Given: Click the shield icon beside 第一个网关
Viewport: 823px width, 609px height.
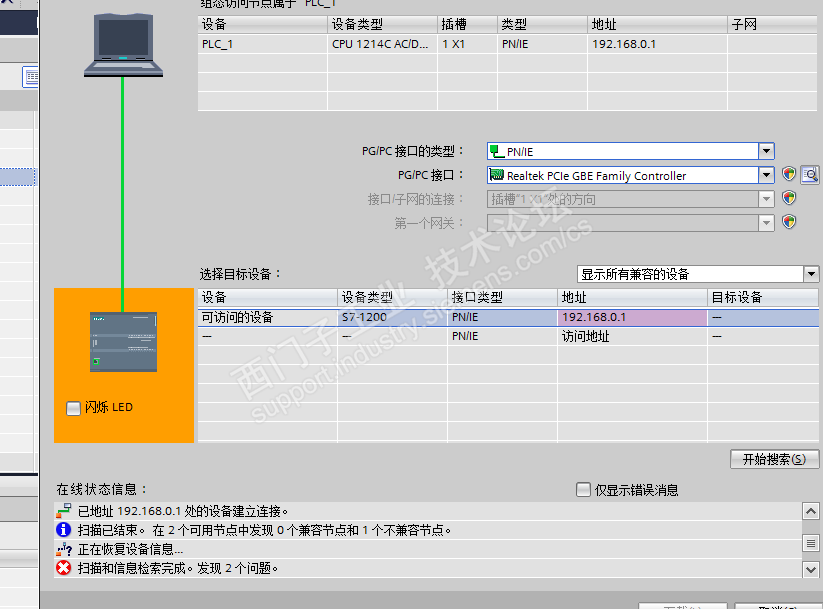Looking at the screenshot, I should (789, 222).
